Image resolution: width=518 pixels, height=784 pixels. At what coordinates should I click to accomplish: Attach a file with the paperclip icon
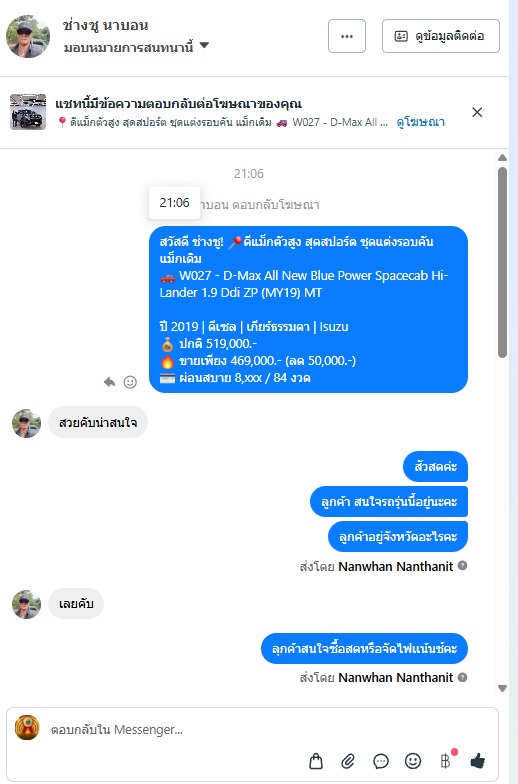(x=348, y=761)
